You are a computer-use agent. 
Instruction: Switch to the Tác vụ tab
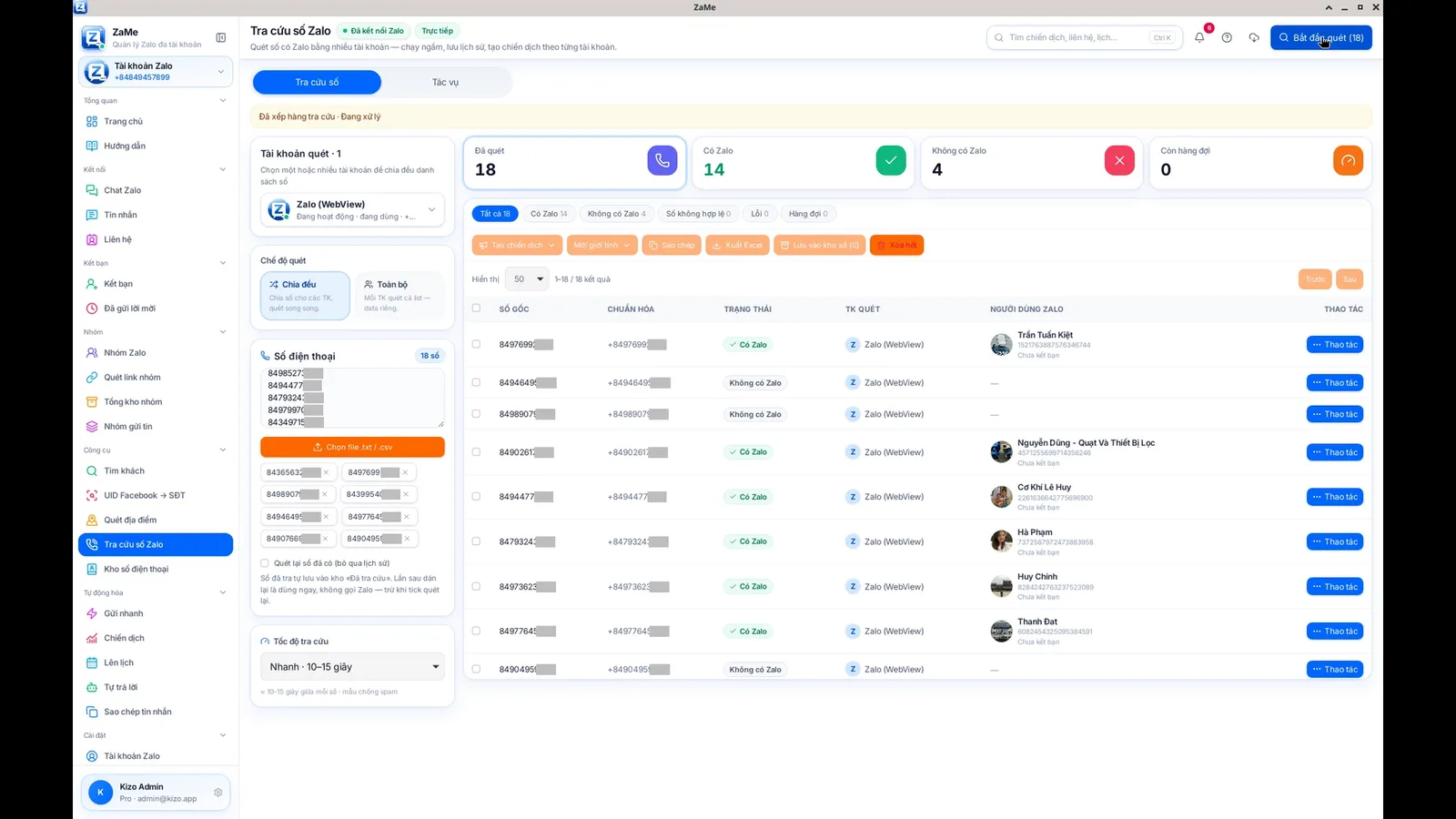tap(445, 82)
